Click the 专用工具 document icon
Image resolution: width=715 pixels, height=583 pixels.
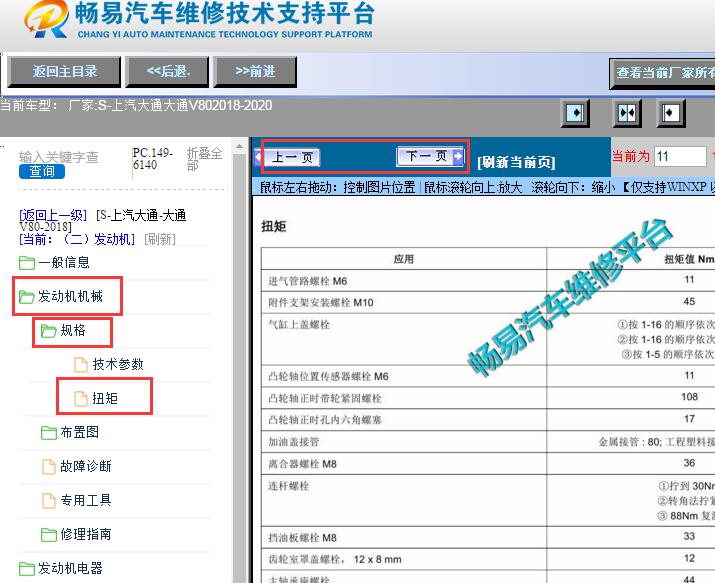tap(49, 500)
